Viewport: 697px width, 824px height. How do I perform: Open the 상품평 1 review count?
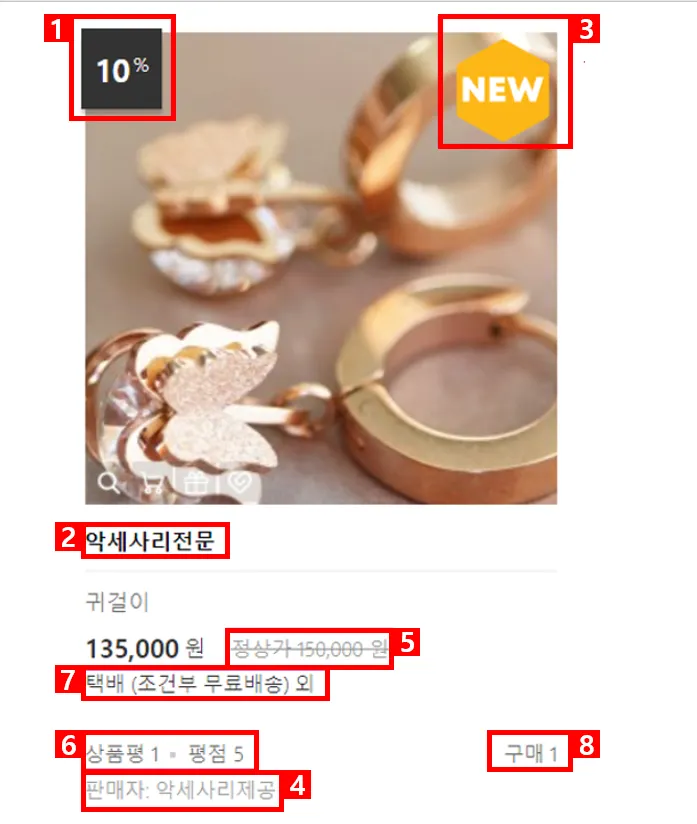point(122,754)
